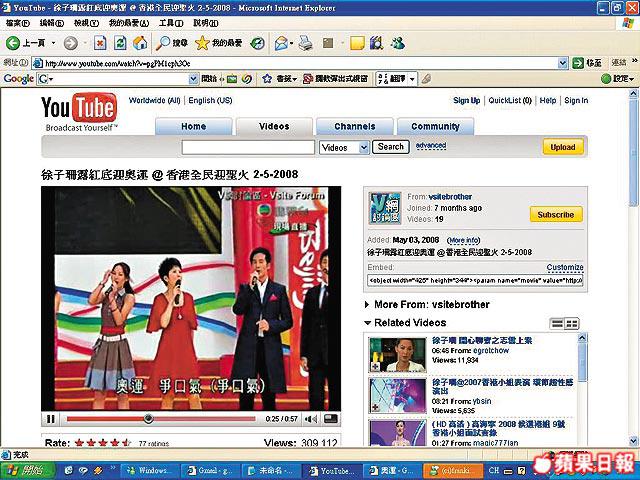Open the first related video thumbnail by egretchow

(398, 355)
